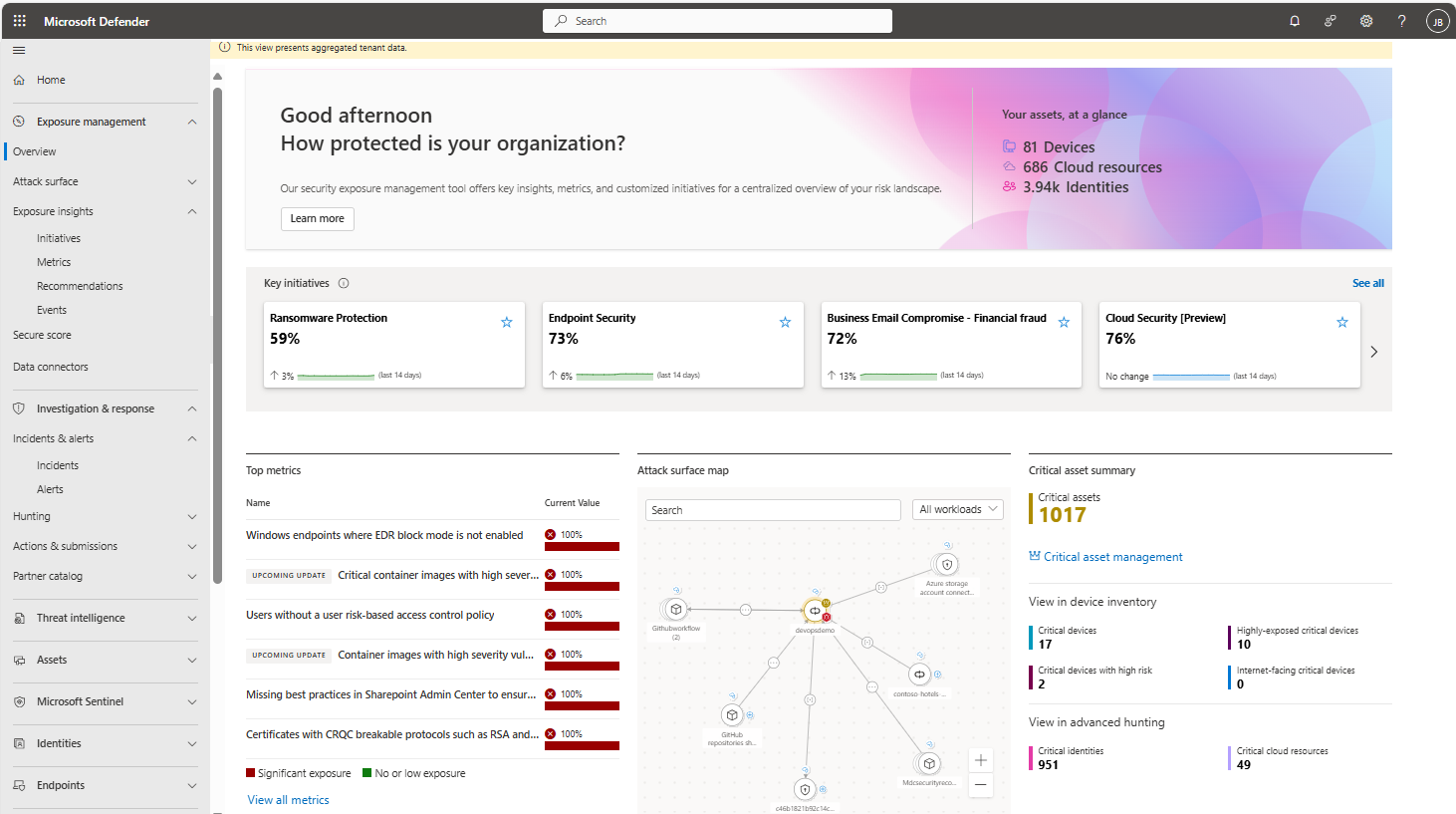Toggle the hamburger navigation menu icon
Image resolution: width=1456 pixels, height=814 pixels.
click(19, 50)
